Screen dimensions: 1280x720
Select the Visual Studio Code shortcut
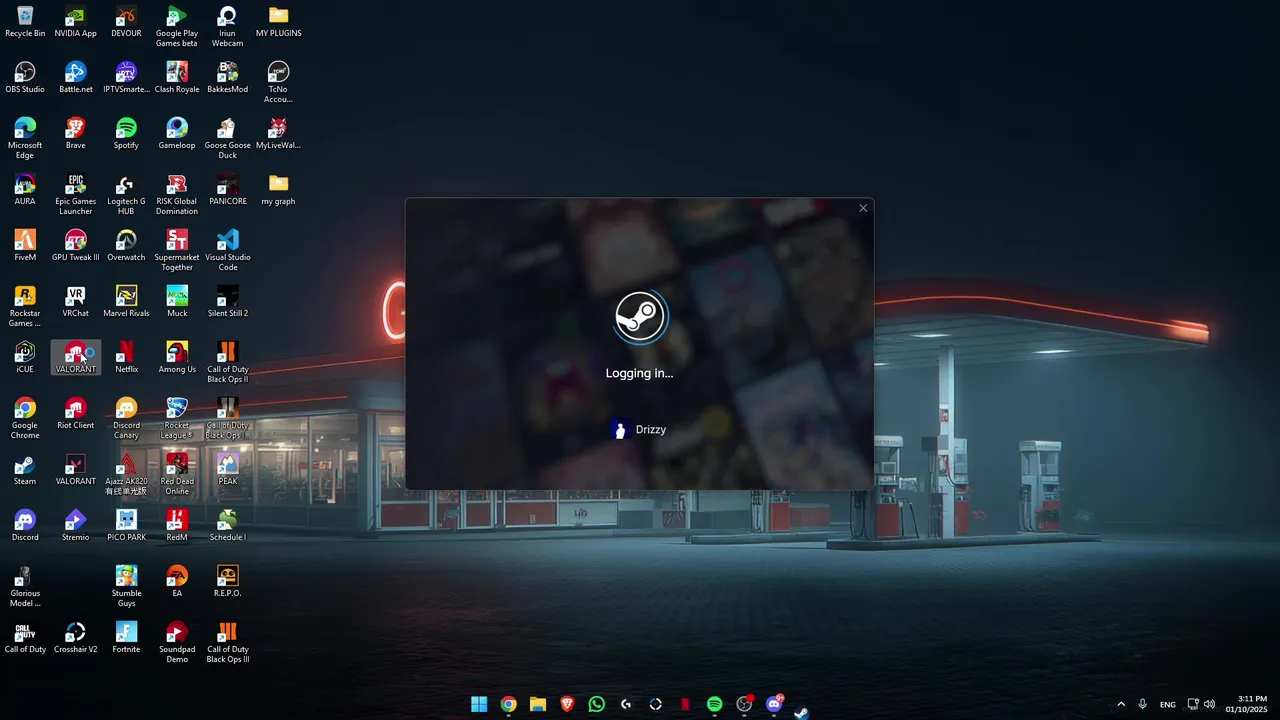pyautogui.click(x=228, y=251)
